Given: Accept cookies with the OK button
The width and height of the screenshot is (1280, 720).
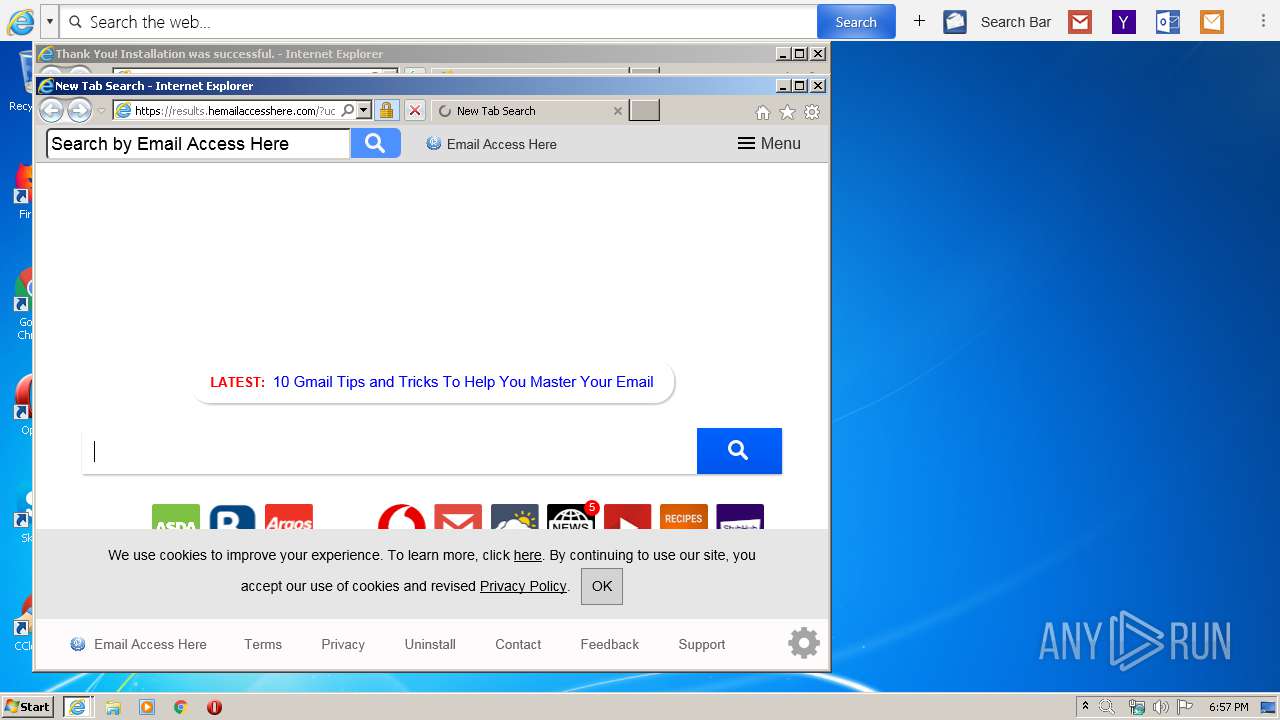Looking at the screenshot, I should 602,586.
